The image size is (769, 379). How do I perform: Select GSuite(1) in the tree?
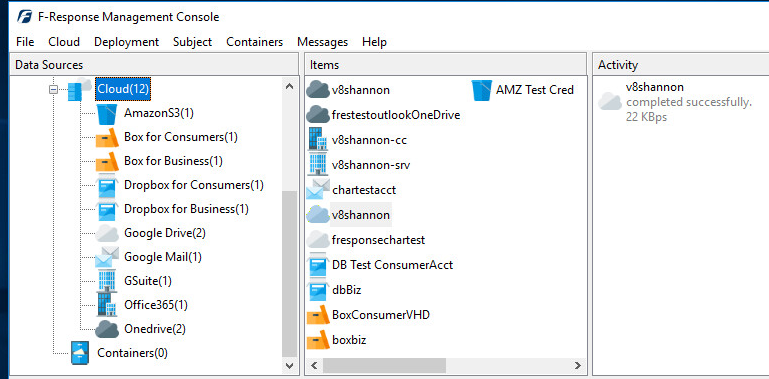[x=148, y=281]
